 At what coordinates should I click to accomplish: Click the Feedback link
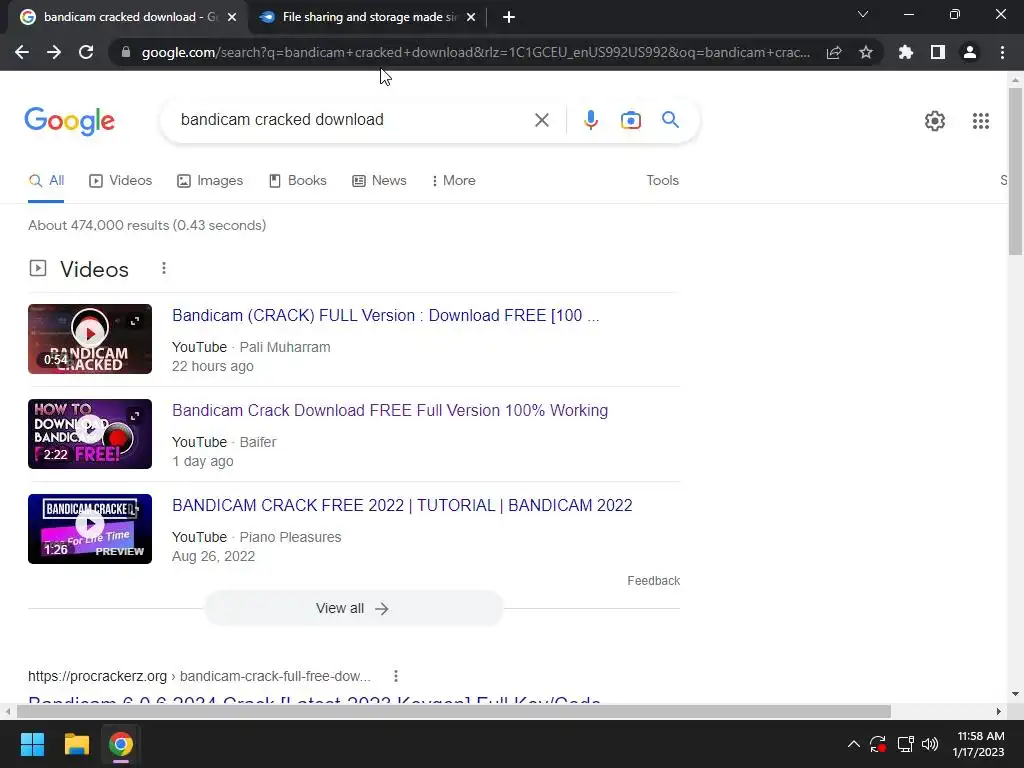tap(653, 581)
